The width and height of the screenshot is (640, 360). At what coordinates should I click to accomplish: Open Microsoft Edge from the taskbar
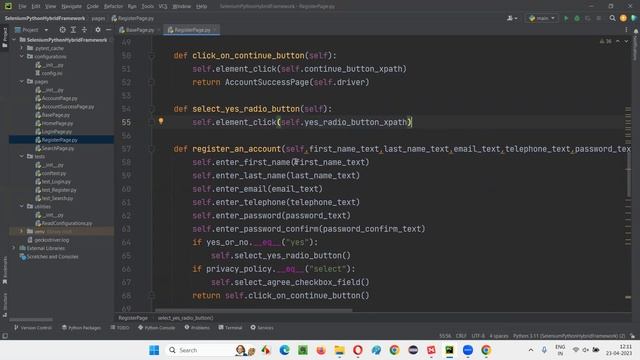[x=284, y=350]
